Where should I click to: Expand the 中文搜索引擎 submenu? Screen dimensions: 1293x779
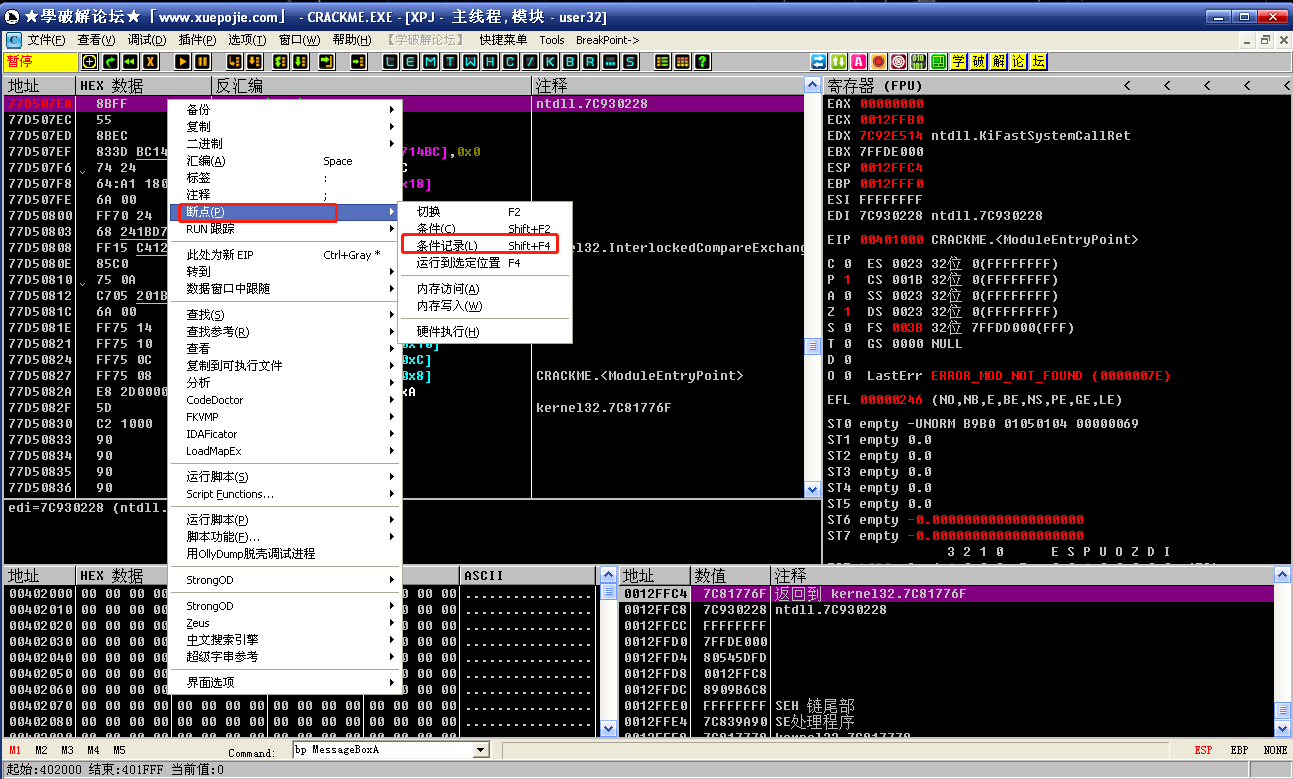(284, 640)
